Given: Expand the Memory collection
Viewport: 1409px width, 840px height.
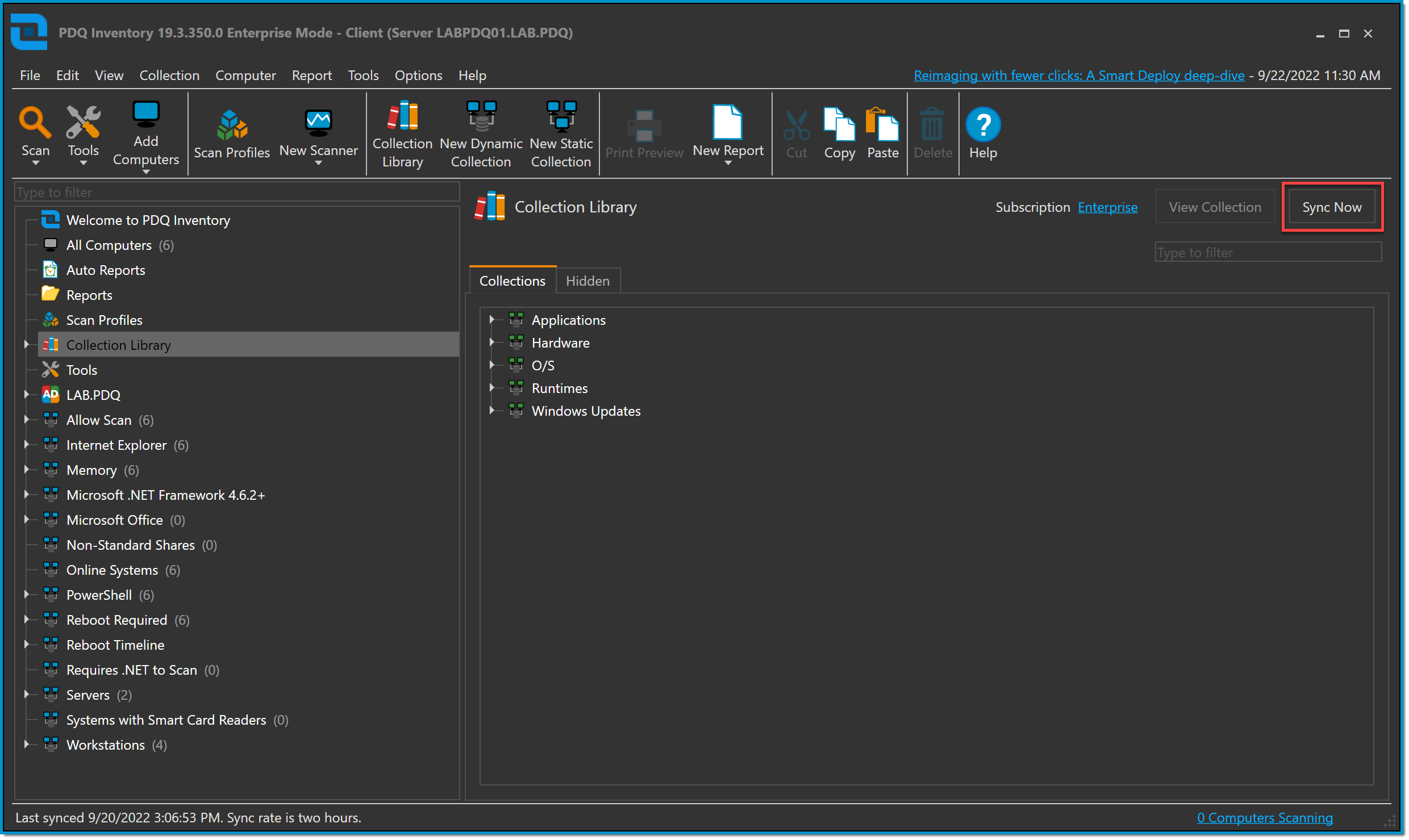Looking at the screenshot, I should click(26, 469).
